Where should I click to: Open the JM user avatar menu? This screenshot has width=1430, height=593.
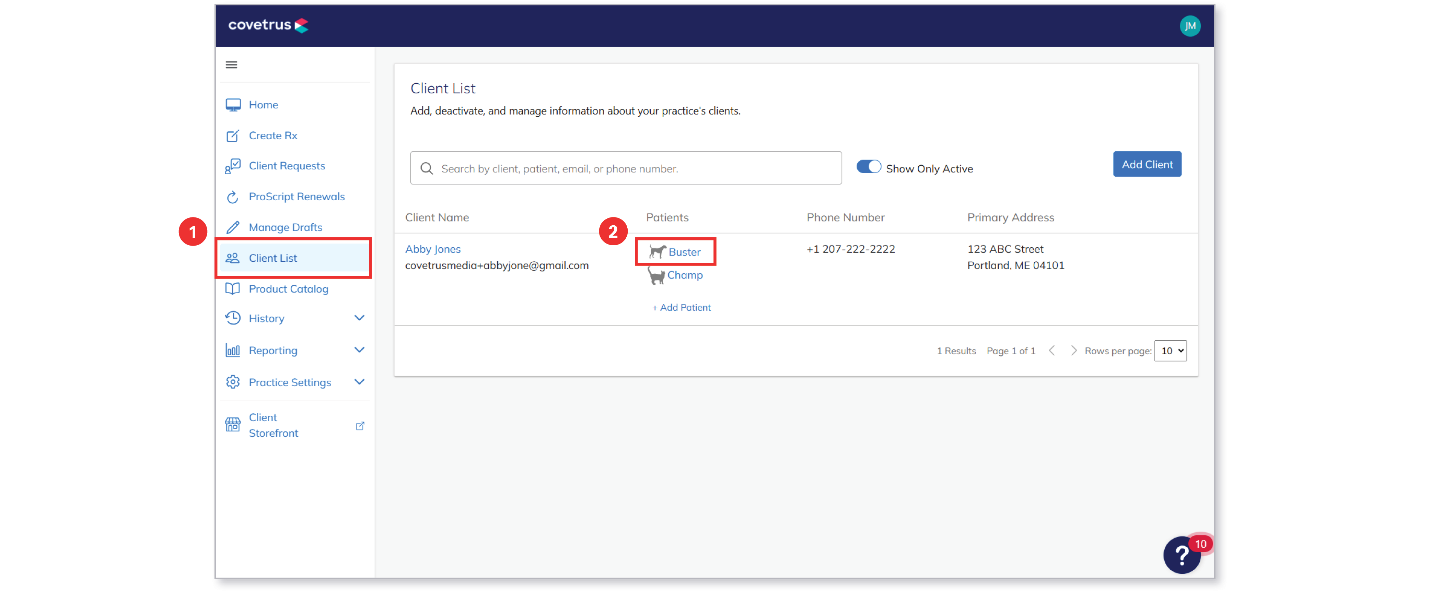pyautogui.click(x=1190, y=26)
